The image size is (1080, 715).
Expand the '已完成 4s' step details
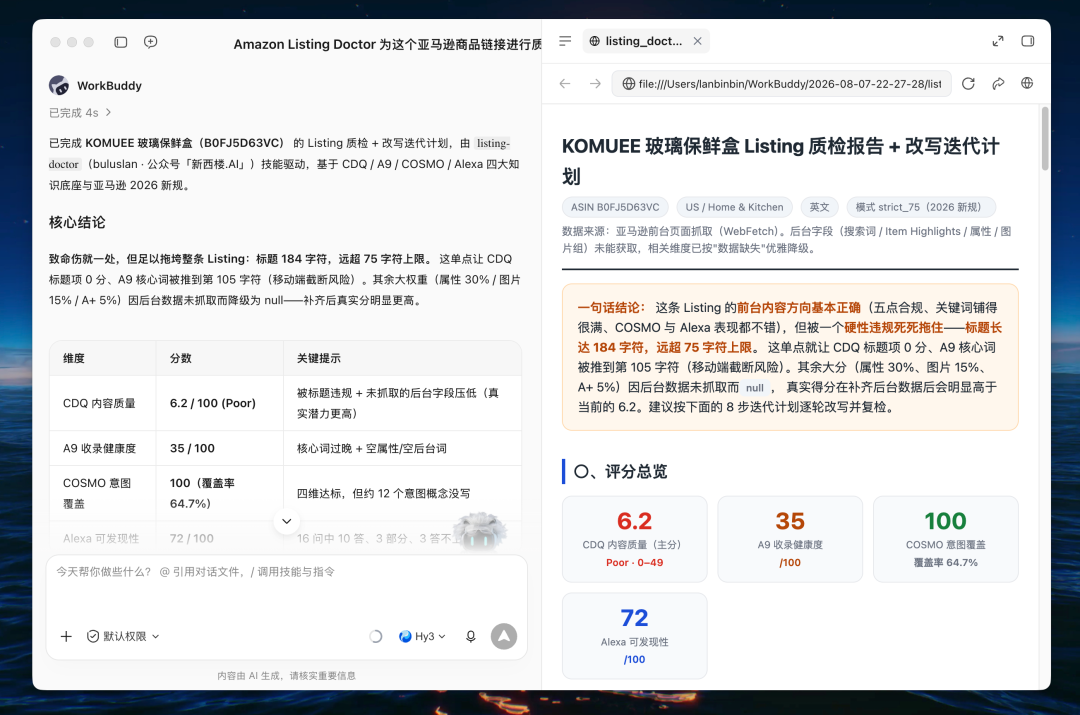(80, 112)
